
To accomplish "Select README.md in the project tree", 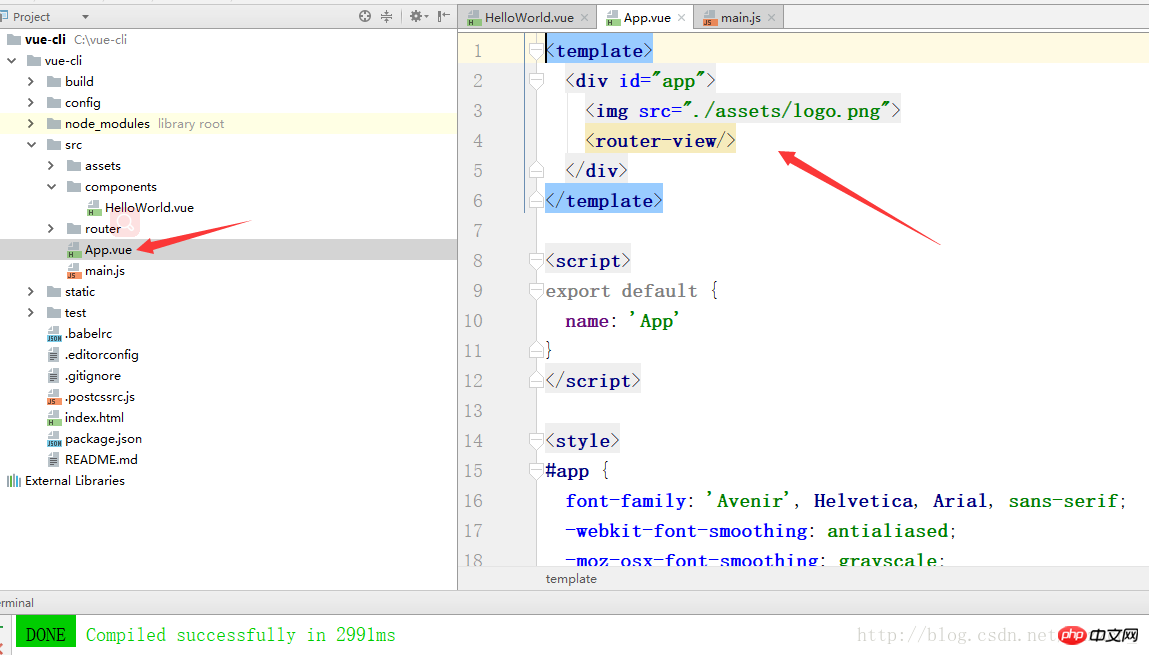I will (x=101, y=460).
